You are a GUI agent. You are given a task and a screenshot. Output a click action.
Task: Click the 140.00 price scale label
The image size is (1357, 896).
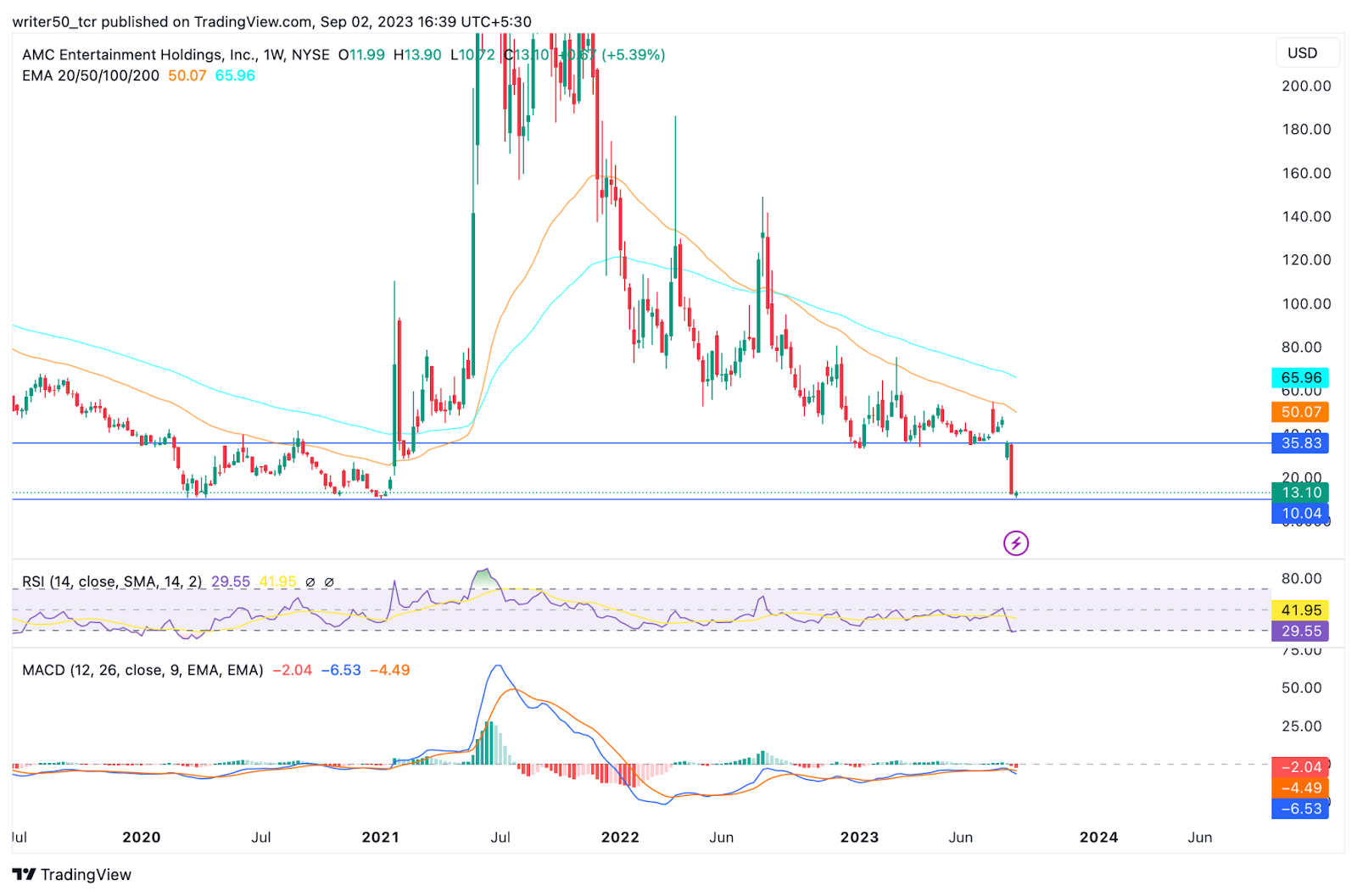pyautogui.click(x=1306, y=216)
